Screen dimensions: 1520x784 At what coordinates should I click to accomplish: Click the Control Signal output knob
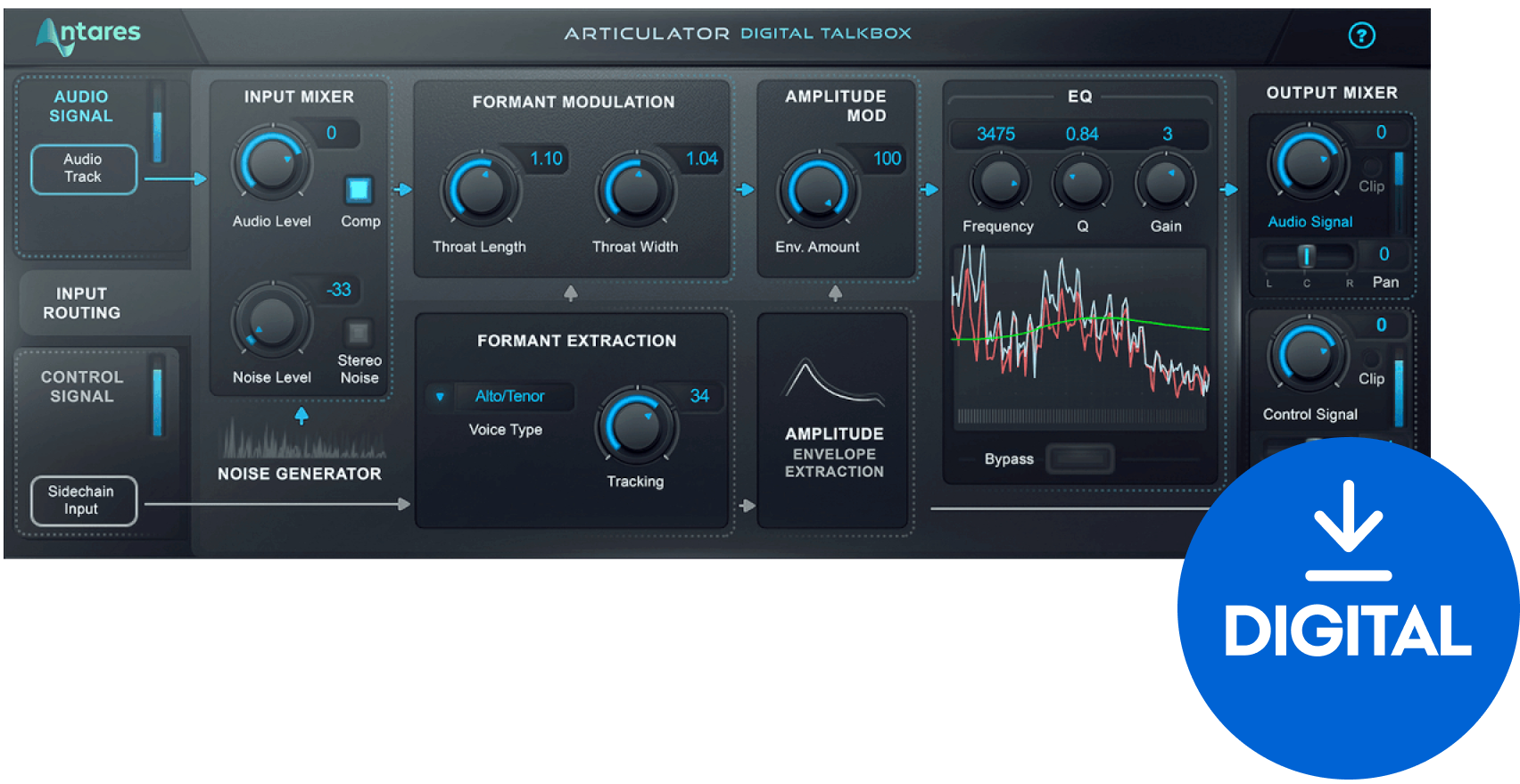(x=1308, y=354)
